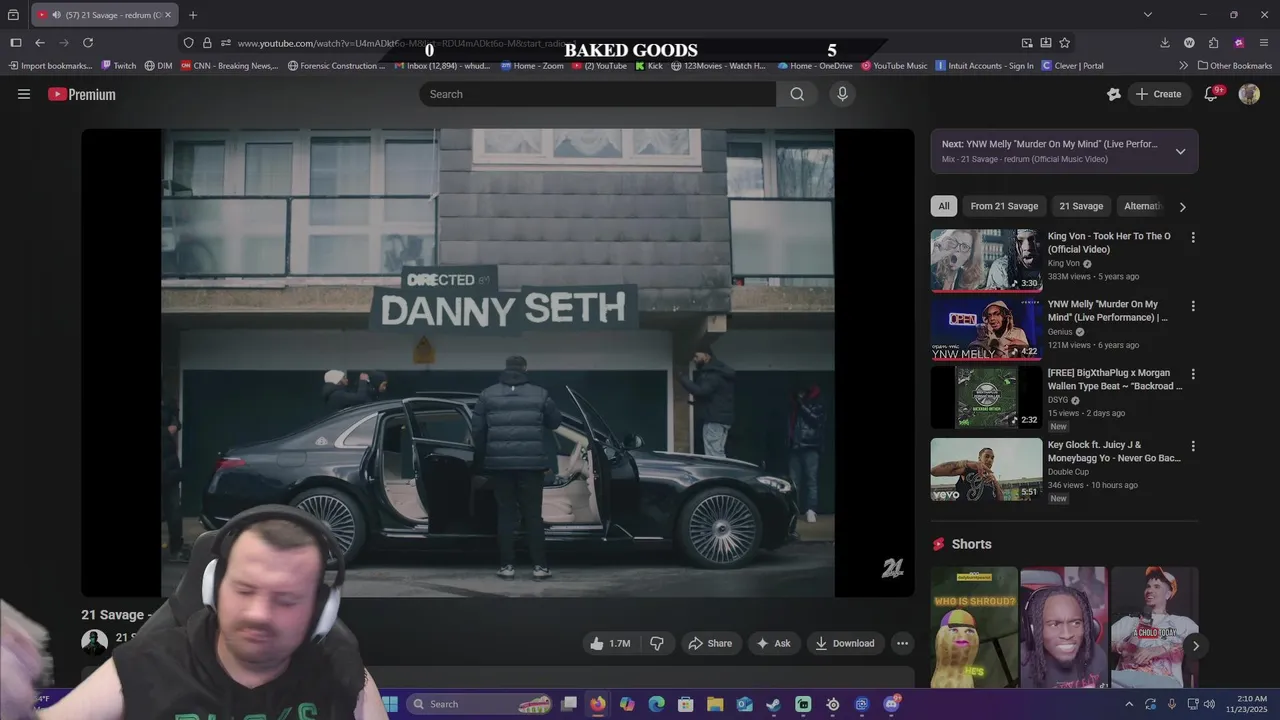Image resolution: width=1280 pixels, height=720 pixels.
Task: Open the YouTube Music bookmark
Action: [894, 66]
